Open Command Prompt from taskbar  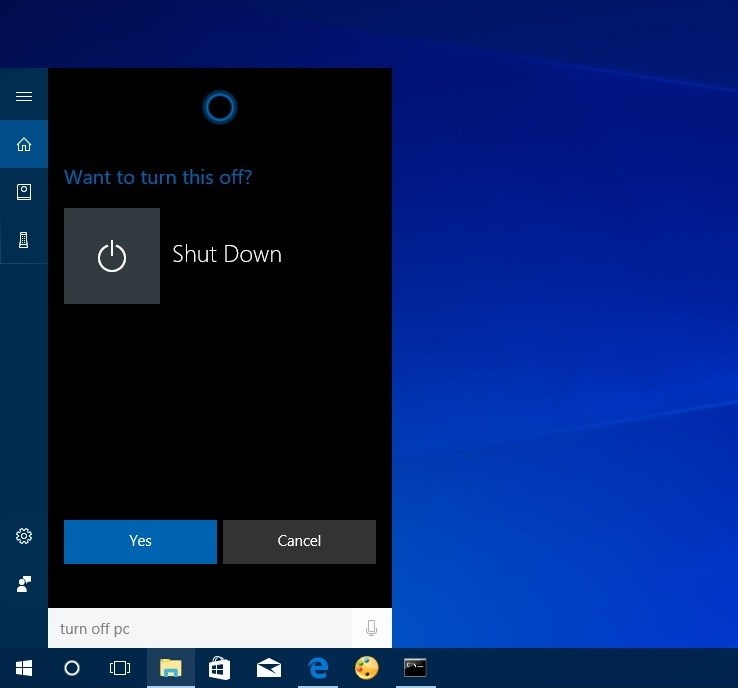pos(415,668)
